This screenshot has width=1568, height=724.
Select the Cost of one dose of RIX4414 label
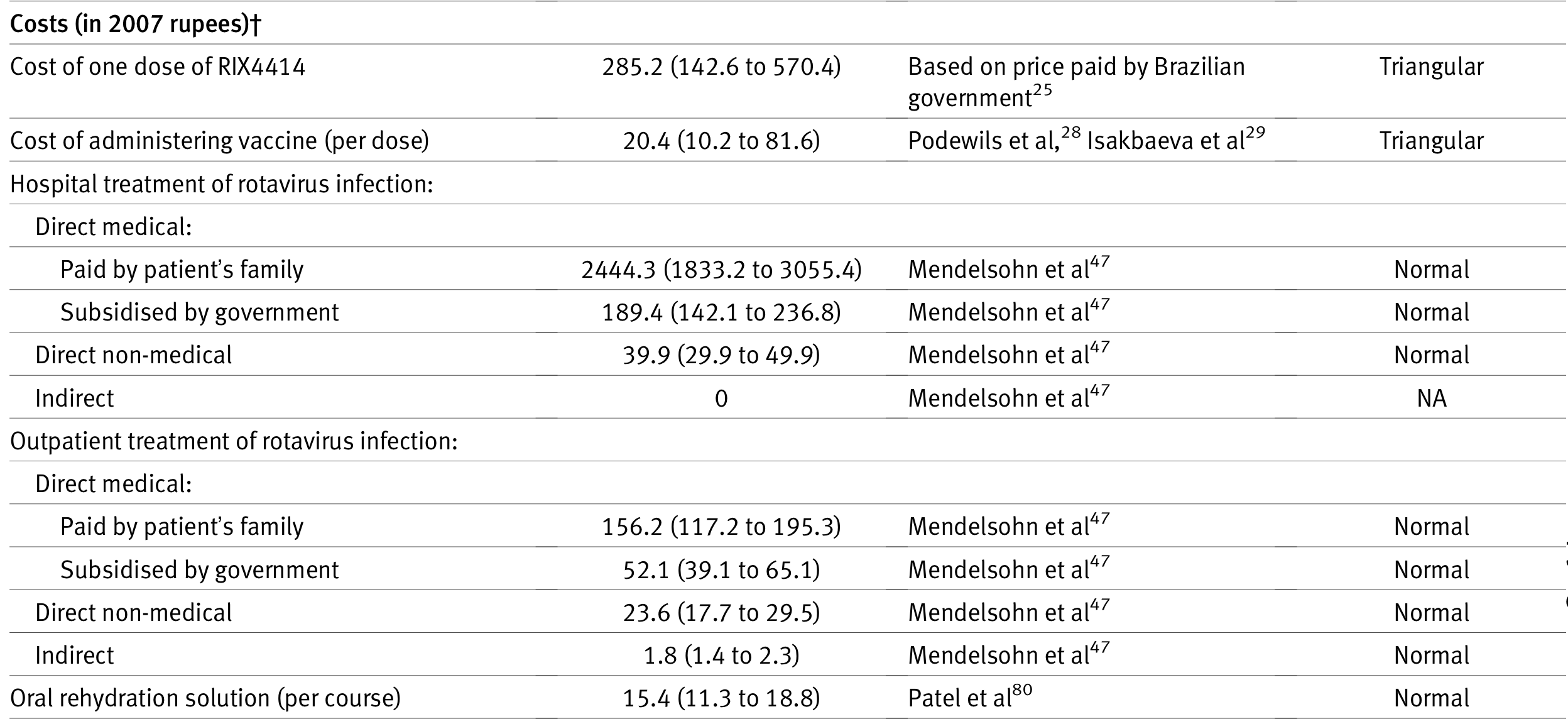click(158, 67)
